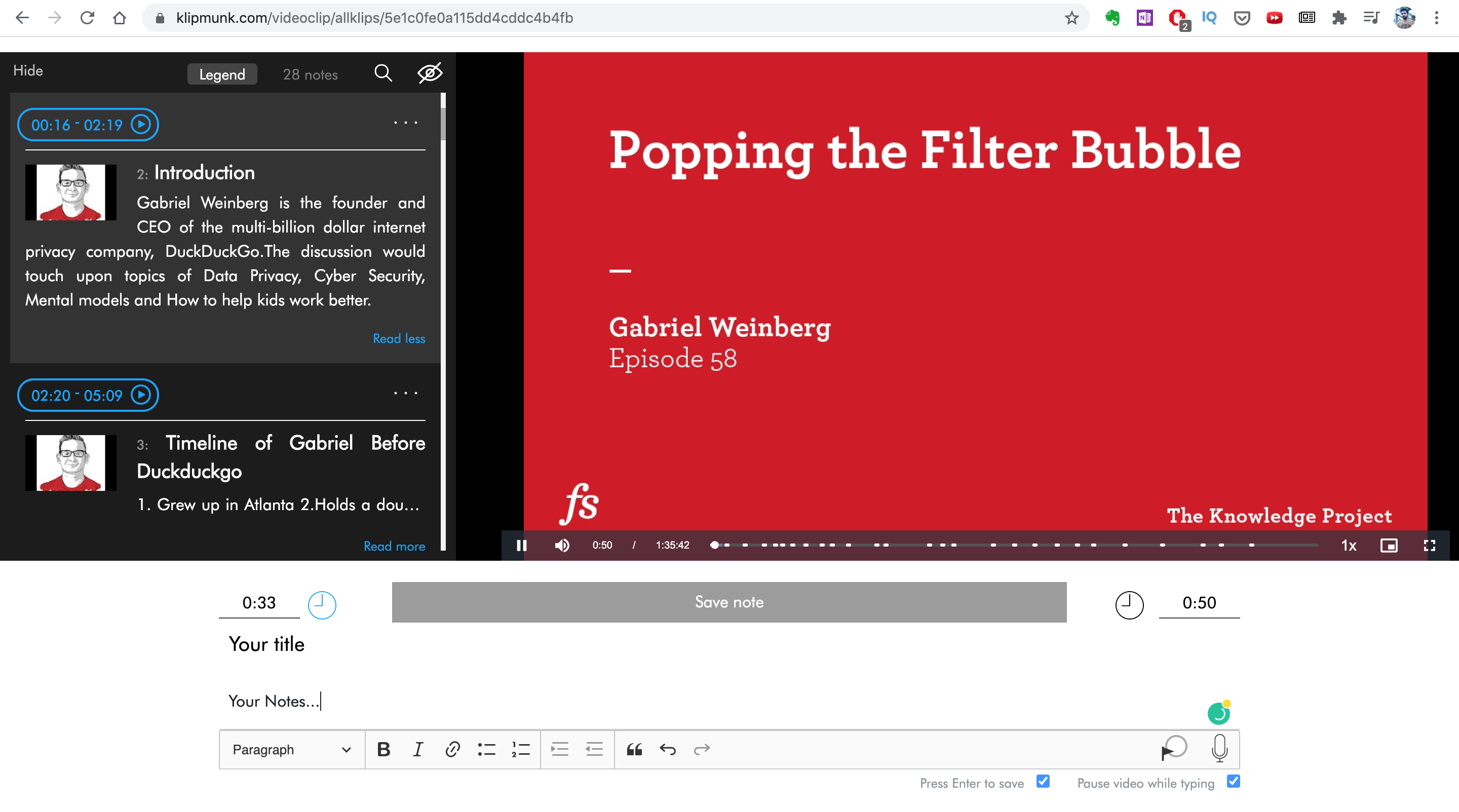Play the 02:20 - 05:09 clip segment

141,395
